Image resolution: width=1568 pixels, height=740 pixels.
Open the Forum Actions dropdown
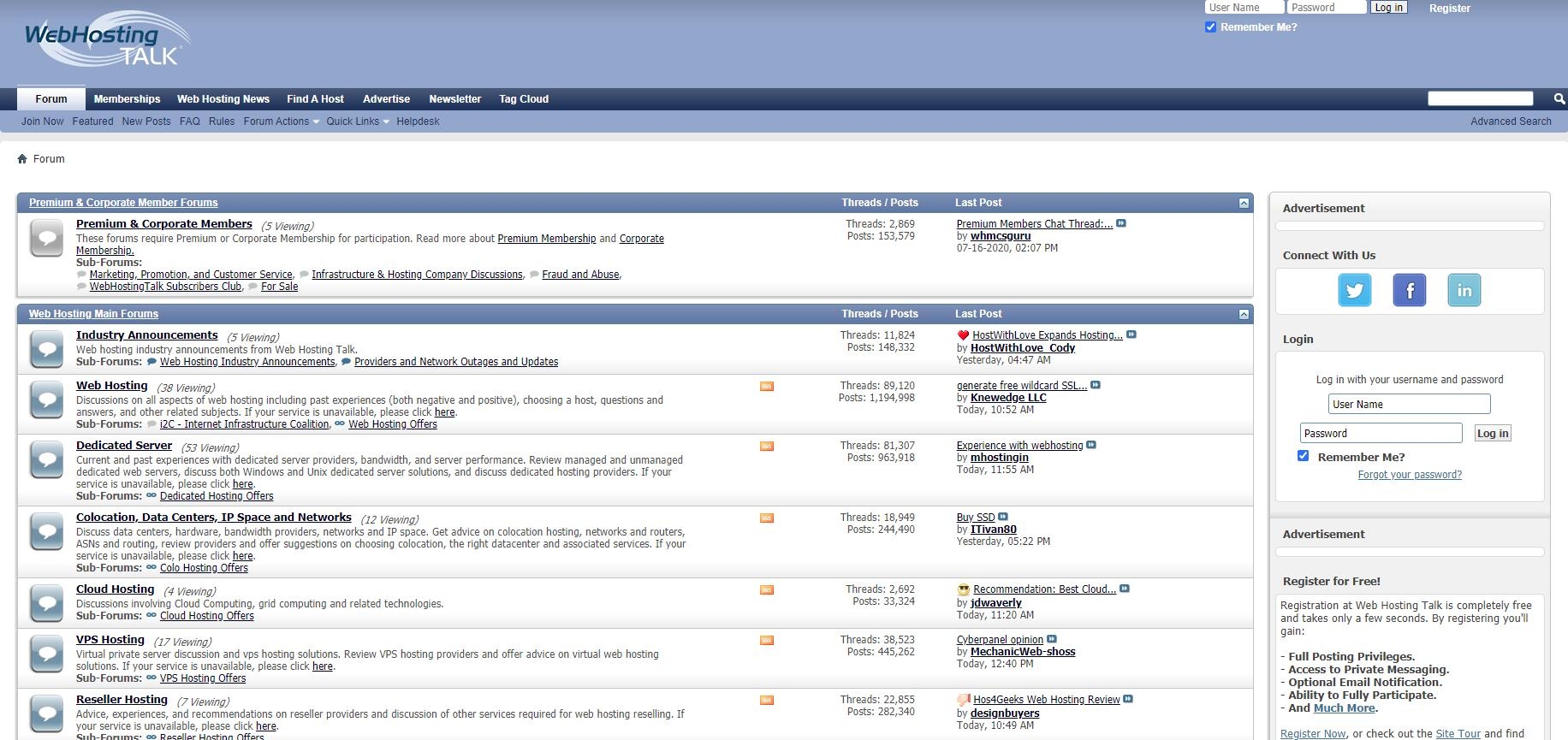[x=280, y=121]
